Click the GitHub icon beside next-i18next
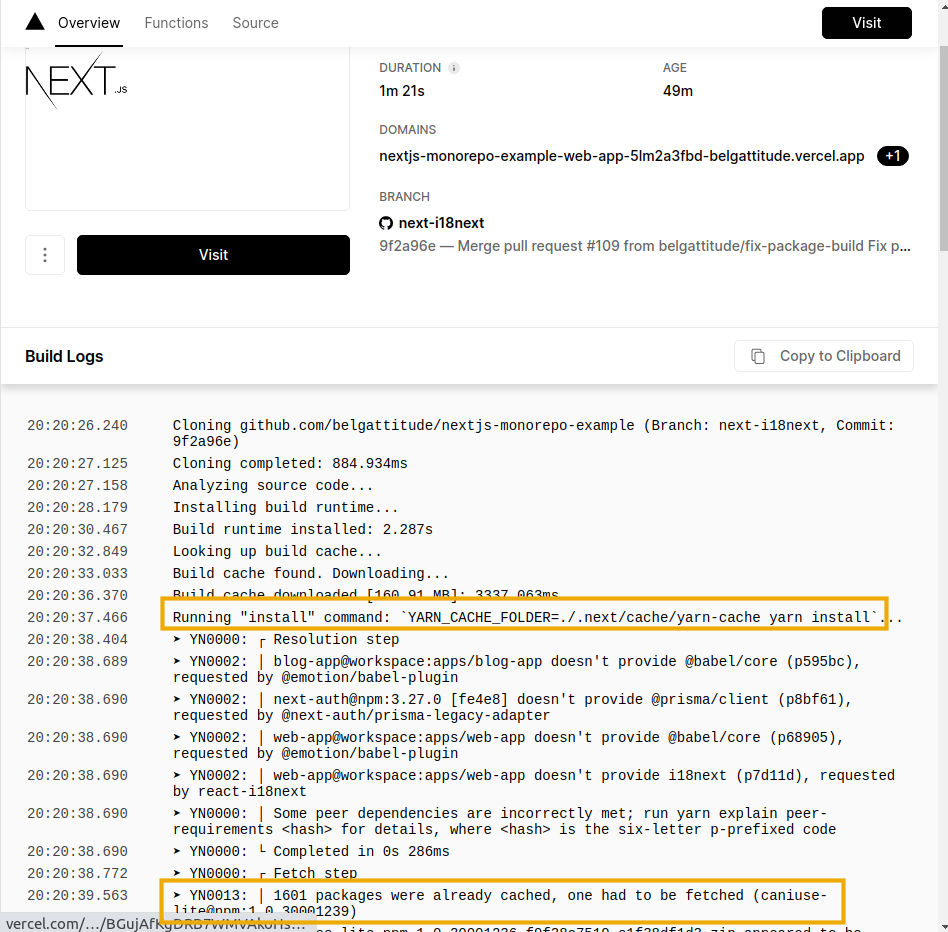 (x=386, y=222)
